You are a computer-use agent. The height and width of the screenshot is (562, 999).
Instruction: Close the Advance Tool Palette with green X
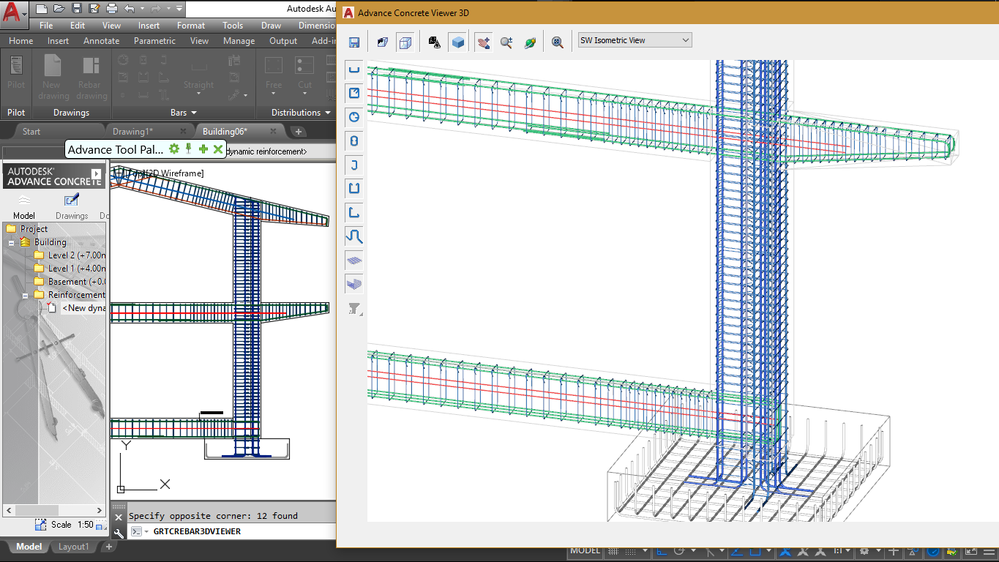218,149
